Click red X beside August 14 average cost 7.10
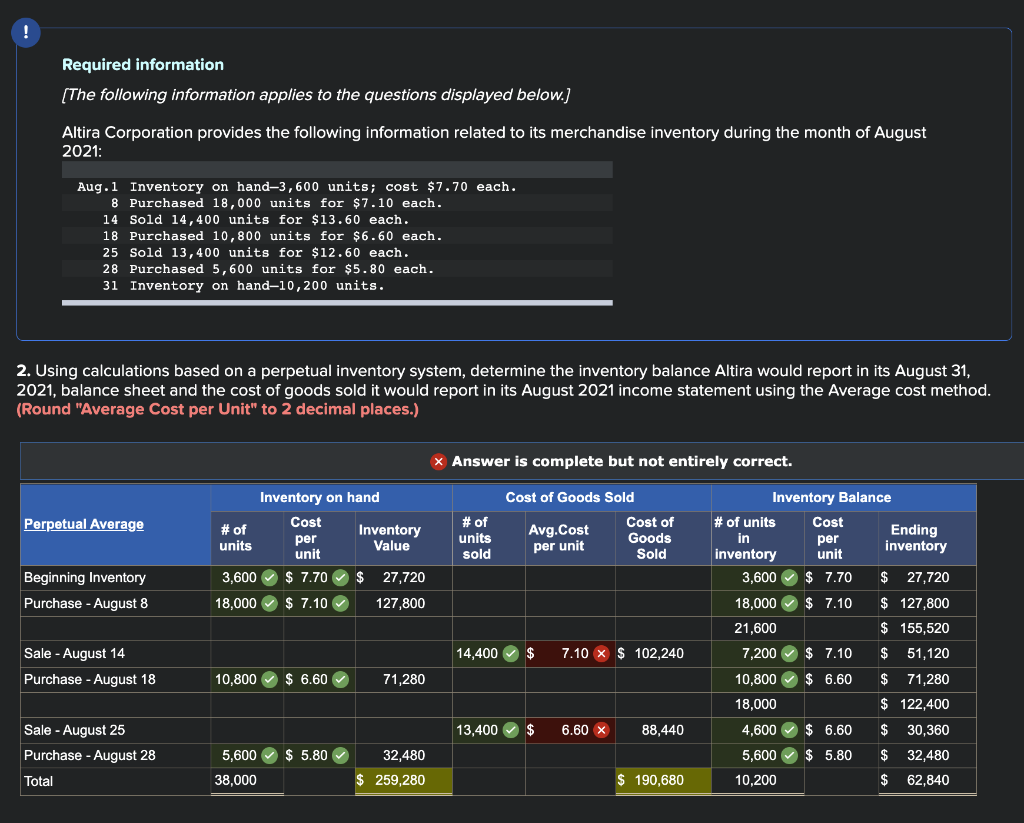 601,654
